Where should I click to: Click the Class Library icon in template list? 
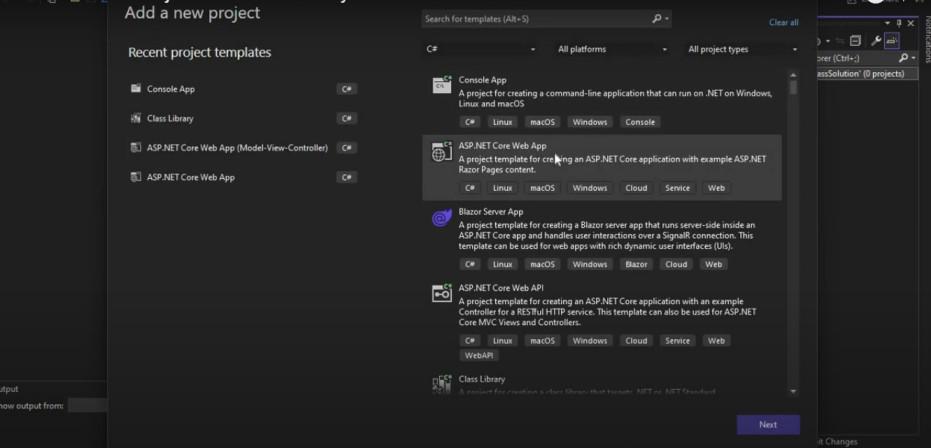pyautogui.click(x=441, y=384)
